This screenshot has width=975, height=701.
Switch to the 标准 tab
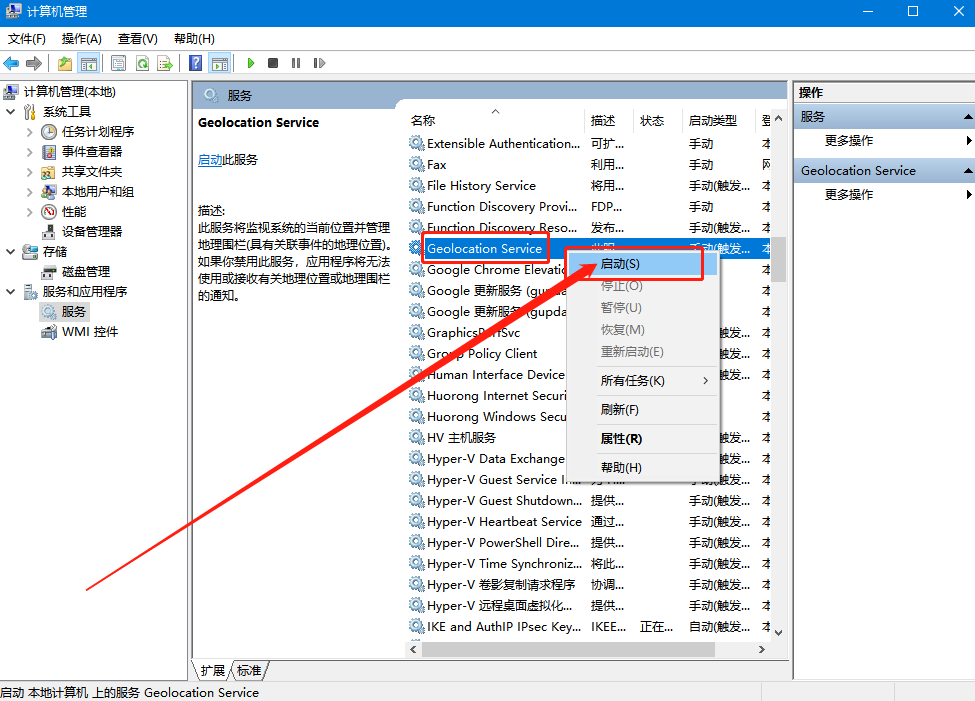click(249, 670)
